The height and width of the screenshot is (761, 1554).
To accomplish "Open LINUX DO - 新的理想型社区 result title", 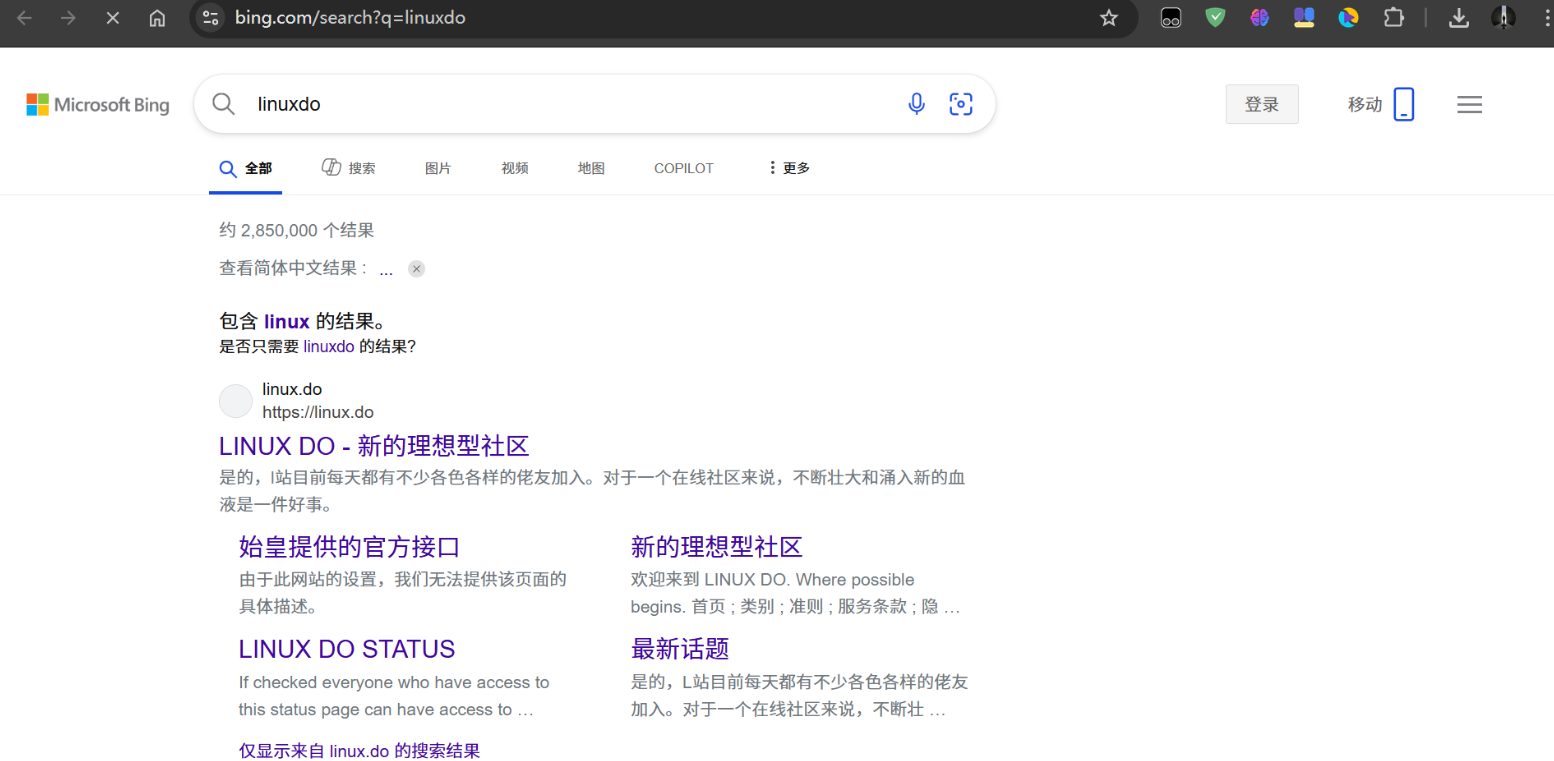I will tap(374, 446).
